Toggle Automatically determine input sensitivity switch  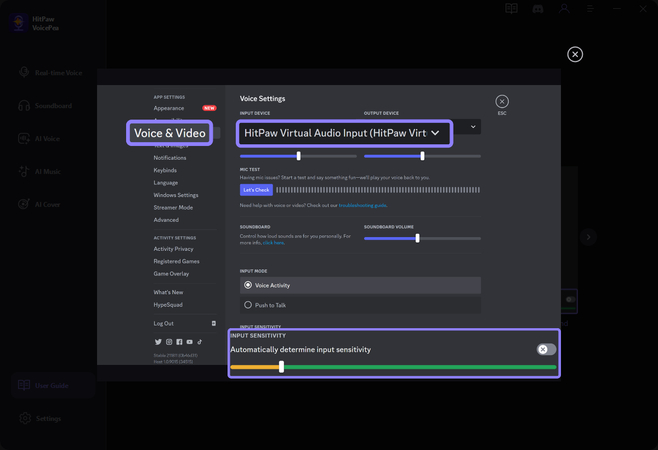pyautogui.click(x=546, y=349)
